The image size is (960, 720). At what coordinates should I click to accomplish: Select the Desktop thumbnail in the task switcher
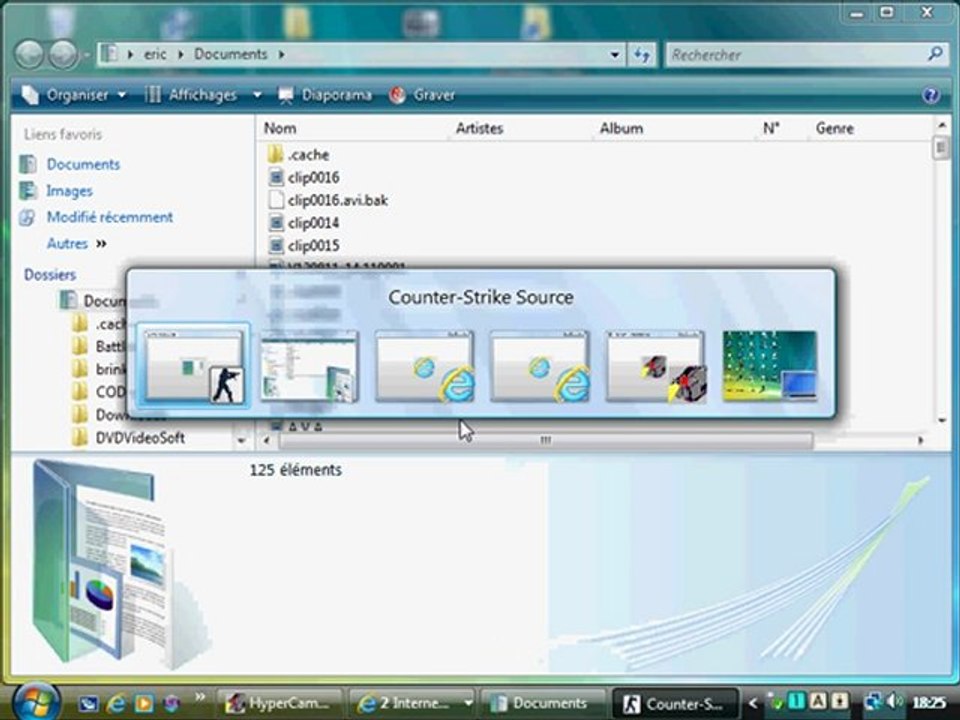[x=770, y=366]
